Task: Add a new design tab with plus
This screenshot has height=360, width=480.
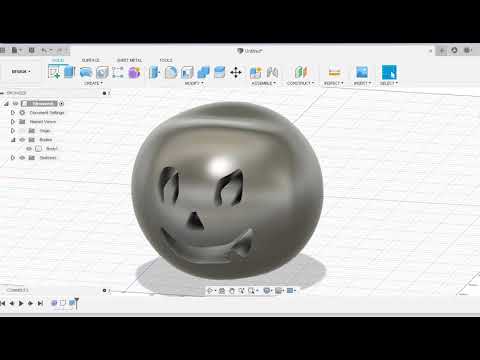Action: pos(442,51)
